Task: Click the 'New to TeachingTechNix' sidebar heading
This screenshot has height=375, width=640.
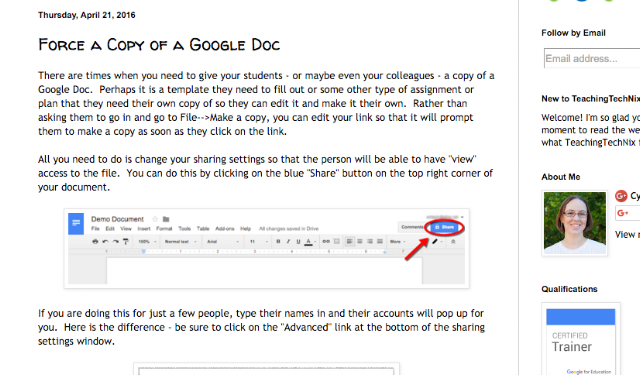Action: (591, 99)
